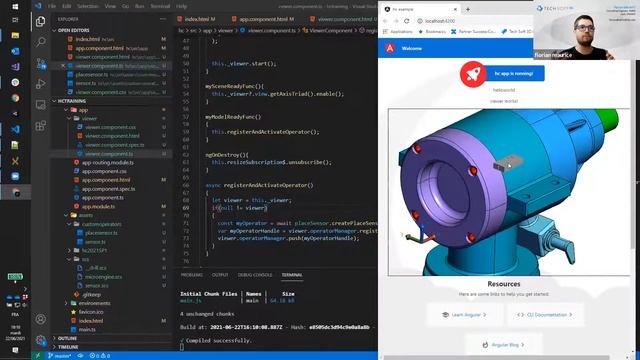The width and height of the screenshot is (640, 360).
Task: Select the Terminal panel tab
Action: click(292, 275)
